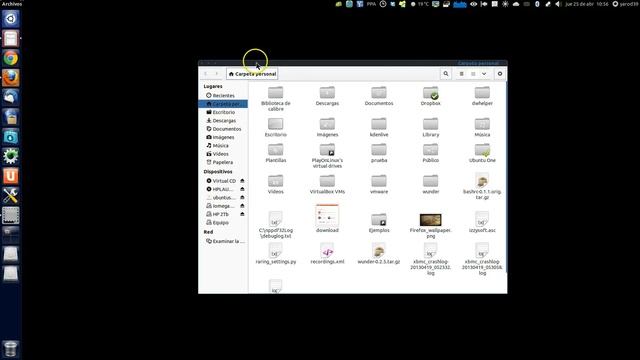This screenshot has width=640, height=360.
Task: Select the vmware folder
Action: (379, 184)
